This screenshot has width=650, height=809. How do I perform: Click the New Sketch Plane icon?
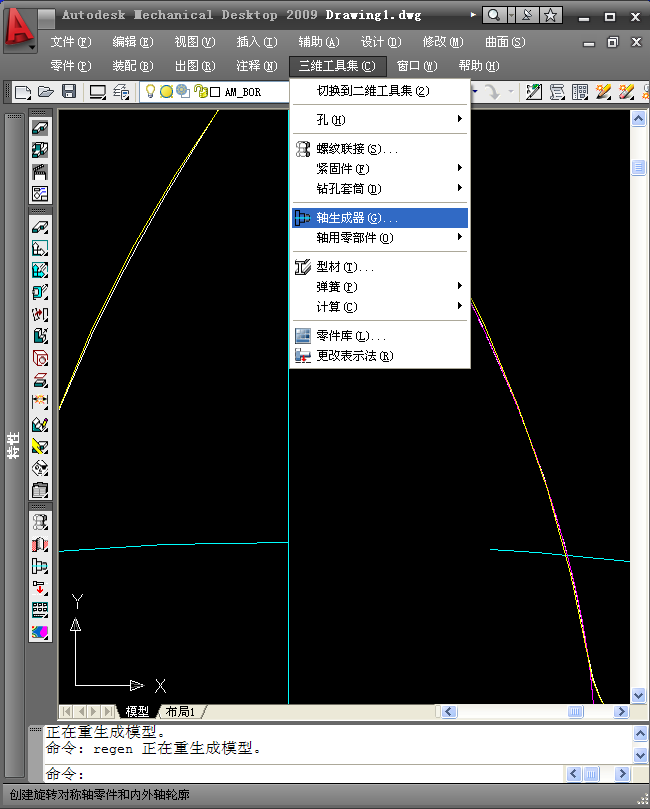40,249
